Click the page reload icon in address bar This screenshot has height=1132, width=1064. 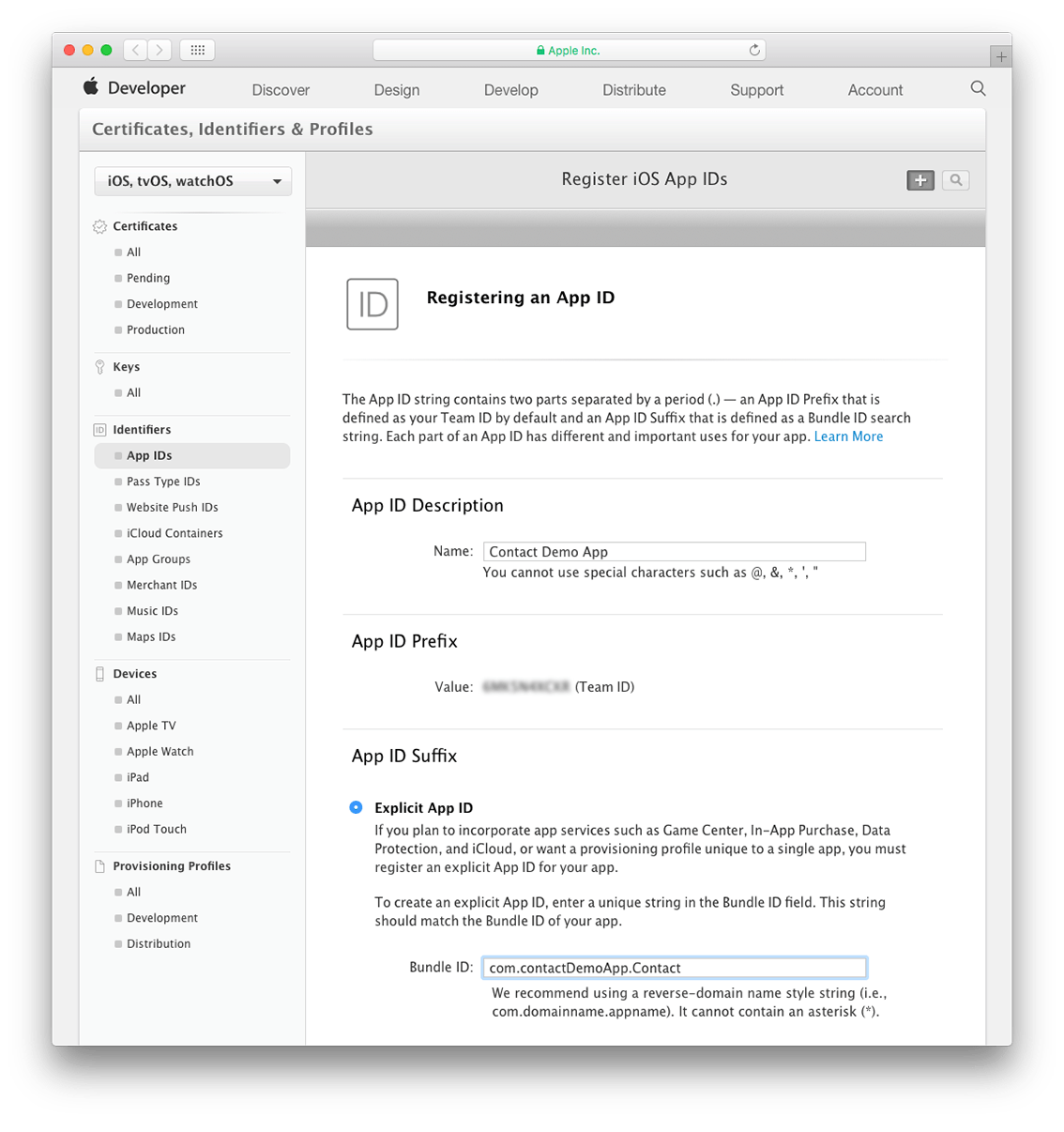(x=753, y=50)
